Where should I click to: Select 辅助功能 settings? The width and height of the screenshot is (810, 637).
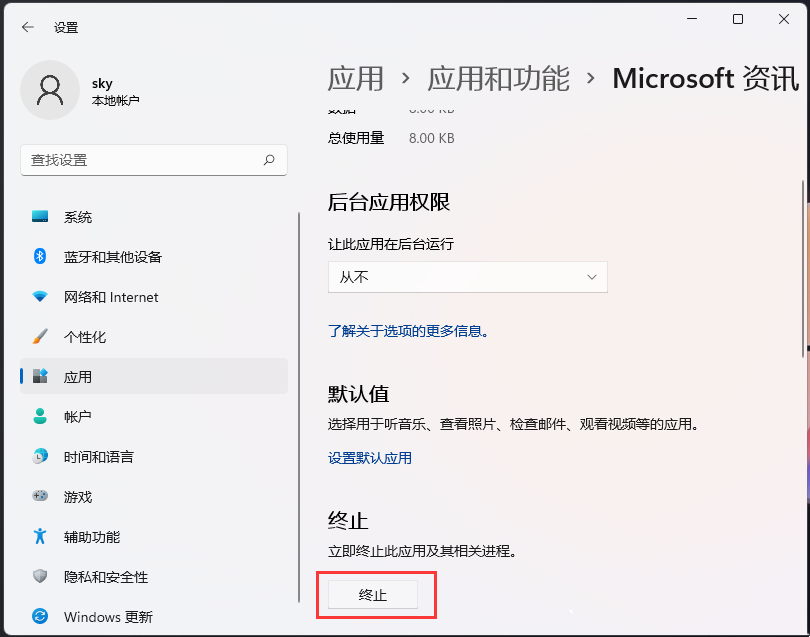point(88,537)
